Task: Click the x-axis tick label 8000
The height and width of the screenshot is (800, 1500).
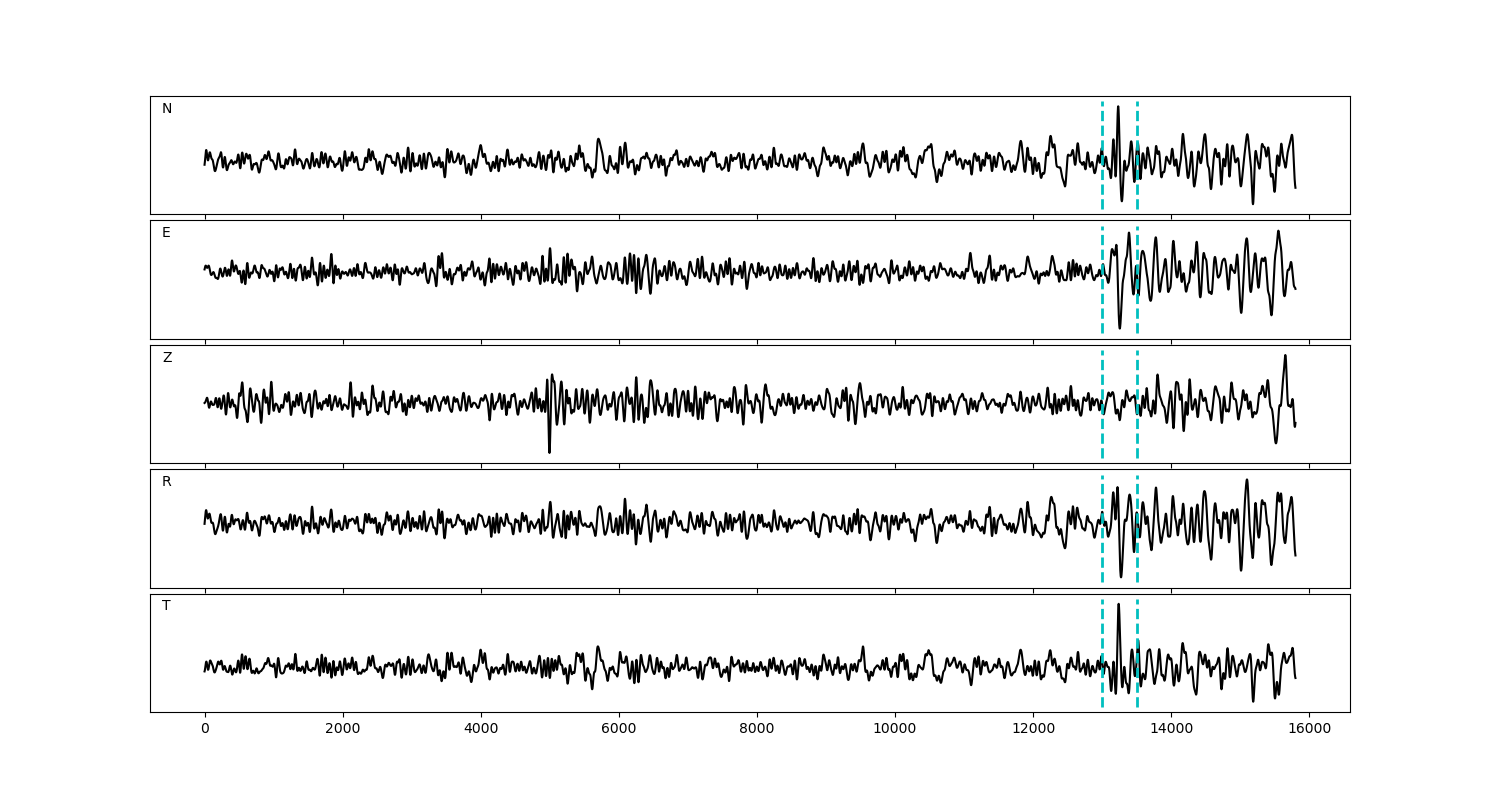Action: tap(756, 730)
